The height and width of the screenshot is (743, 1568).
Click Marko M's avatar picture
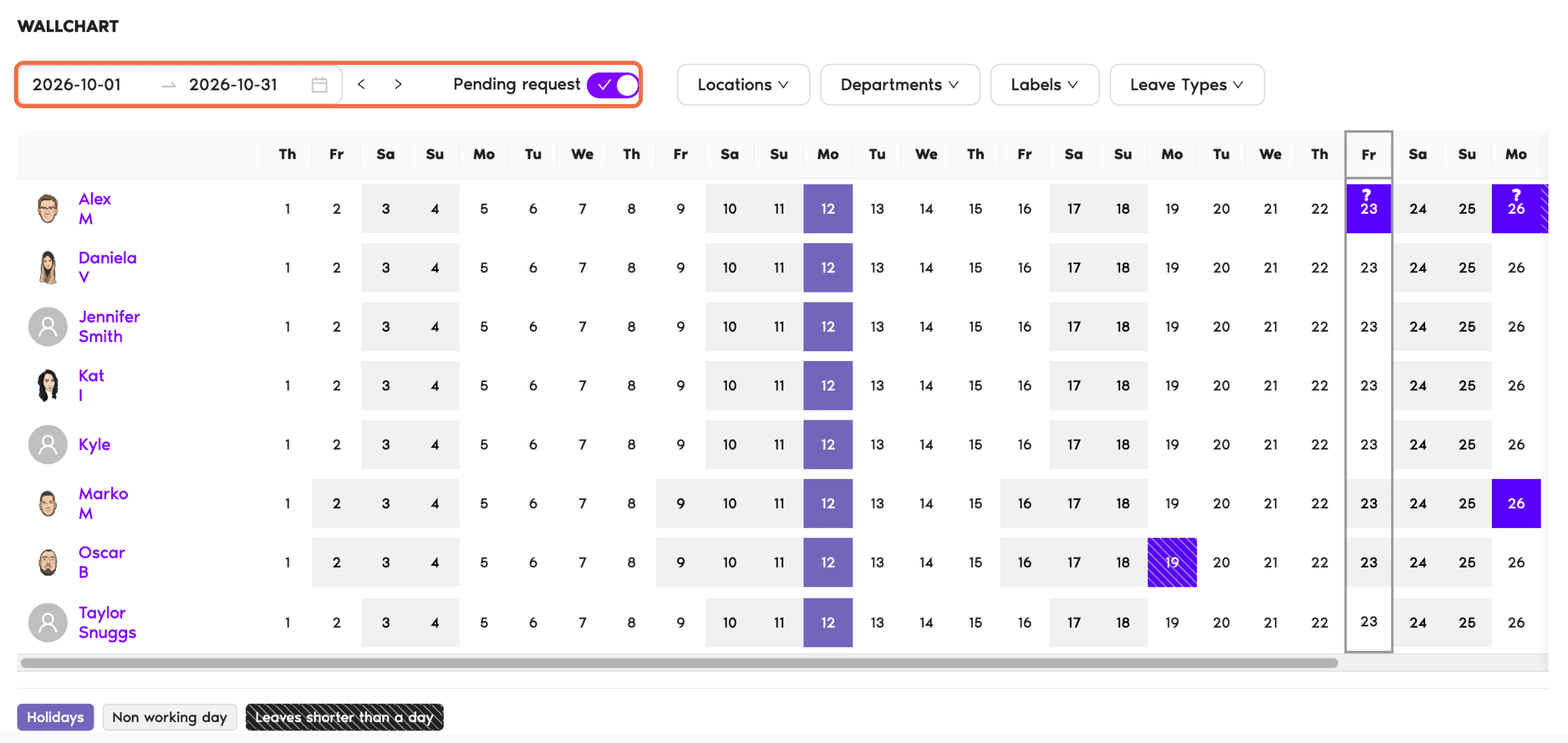pyautogui.click(x=48, y=503)
